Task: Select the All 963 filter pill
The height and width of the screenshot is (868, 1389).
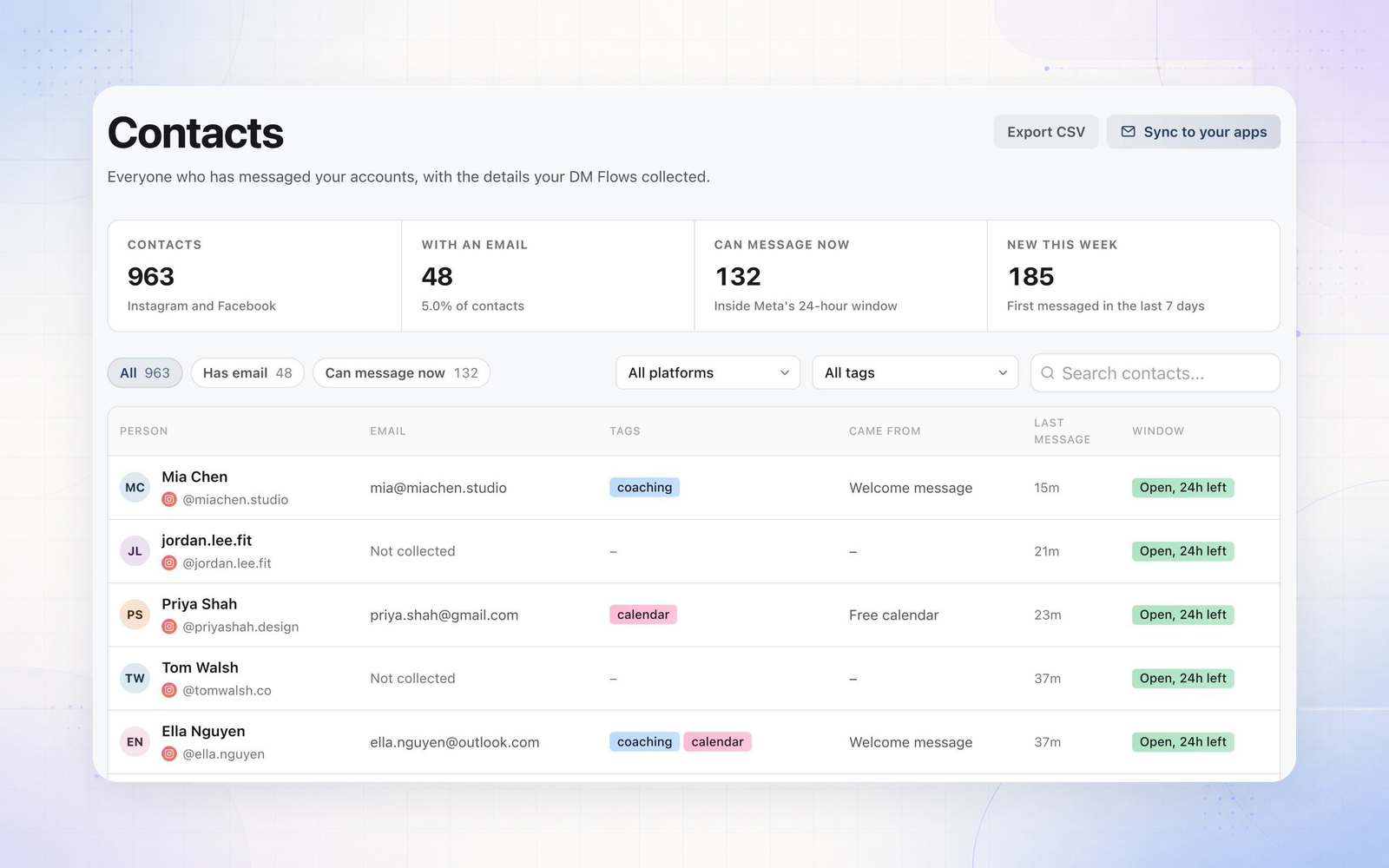Action: (x=145, y=373)
